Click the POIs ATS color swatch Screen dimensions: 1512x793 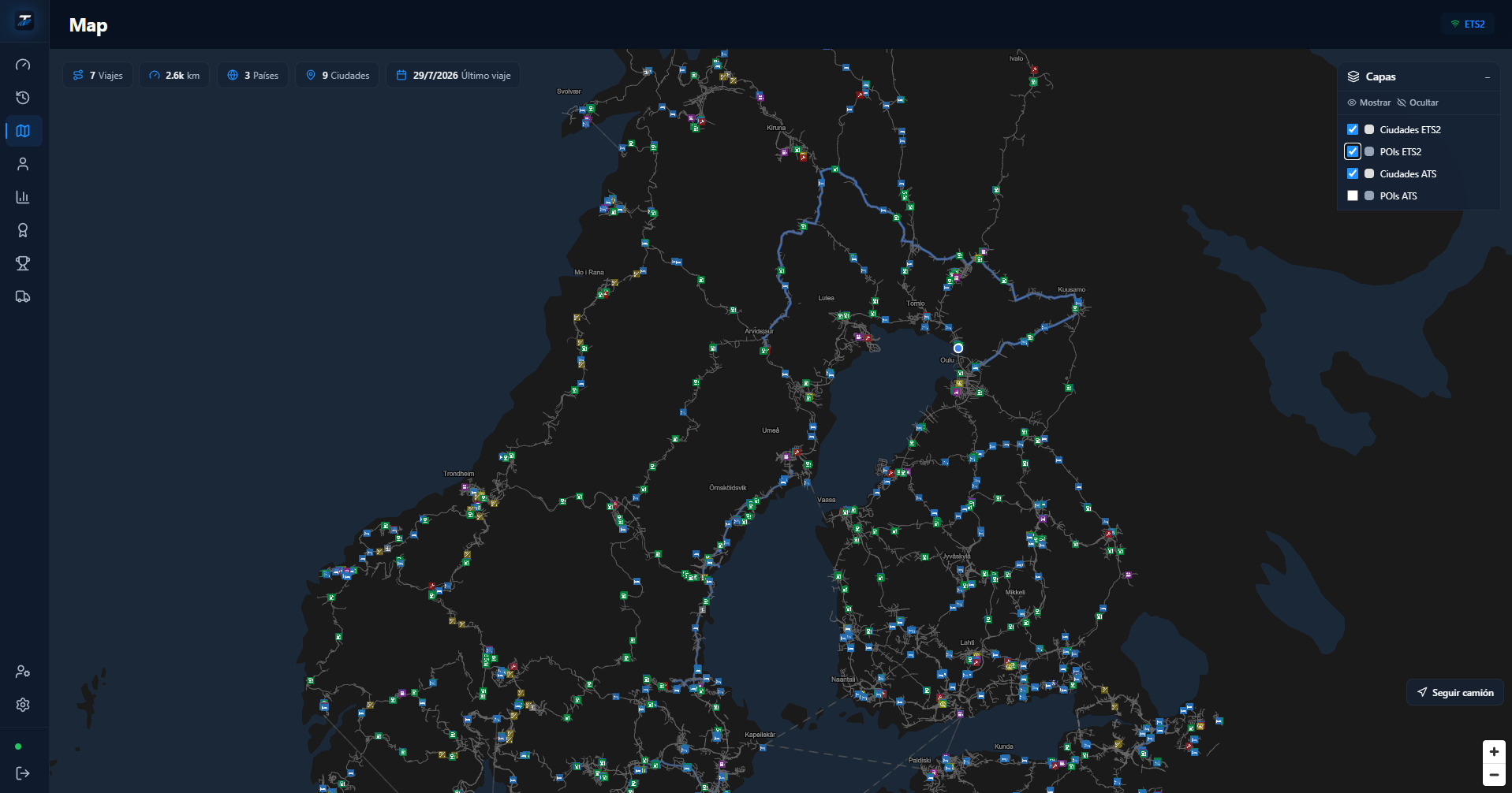click(1369, 195)
